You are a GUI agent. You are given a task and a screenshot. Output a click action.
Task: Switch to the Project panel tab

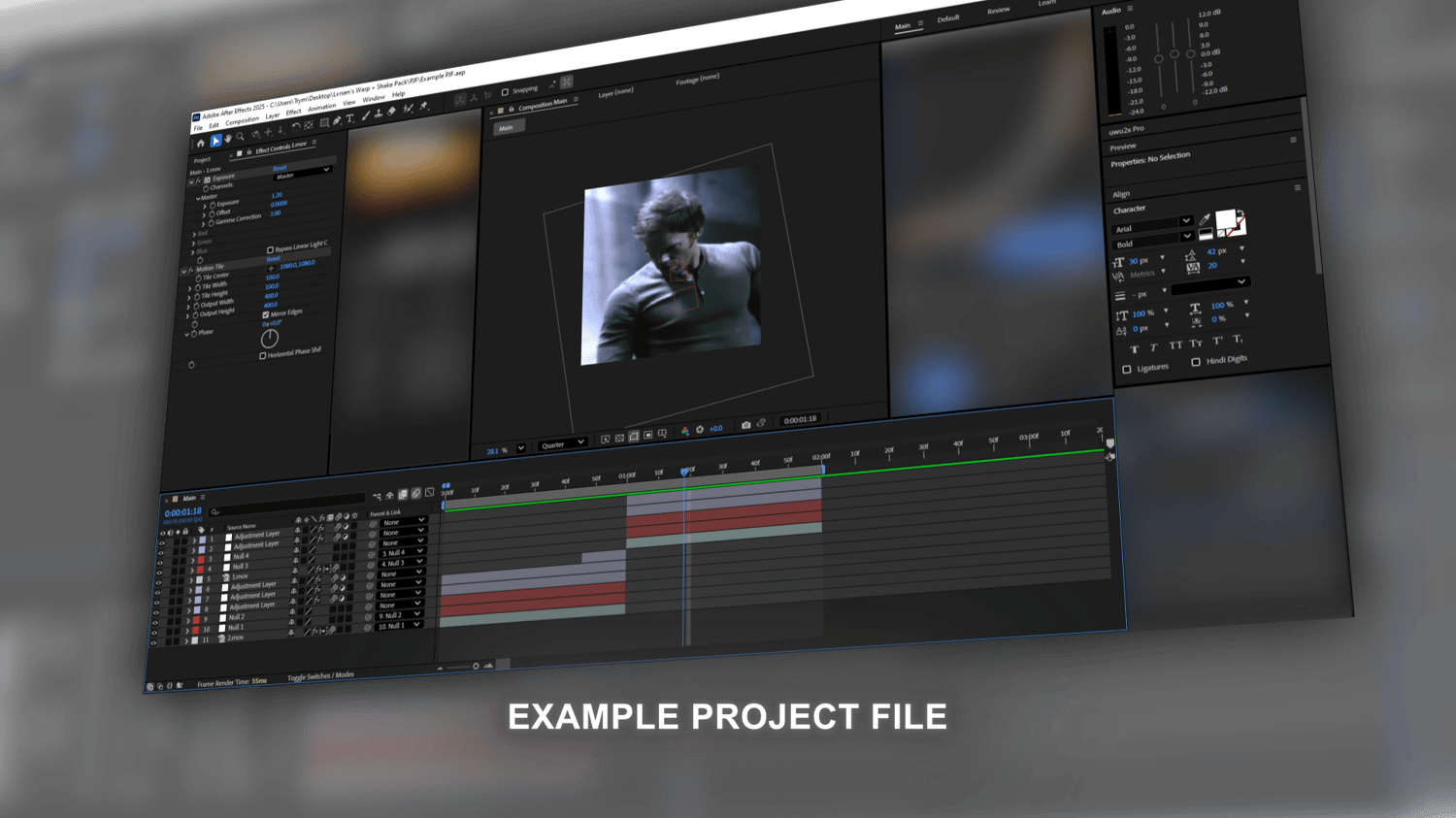[202, 160]
